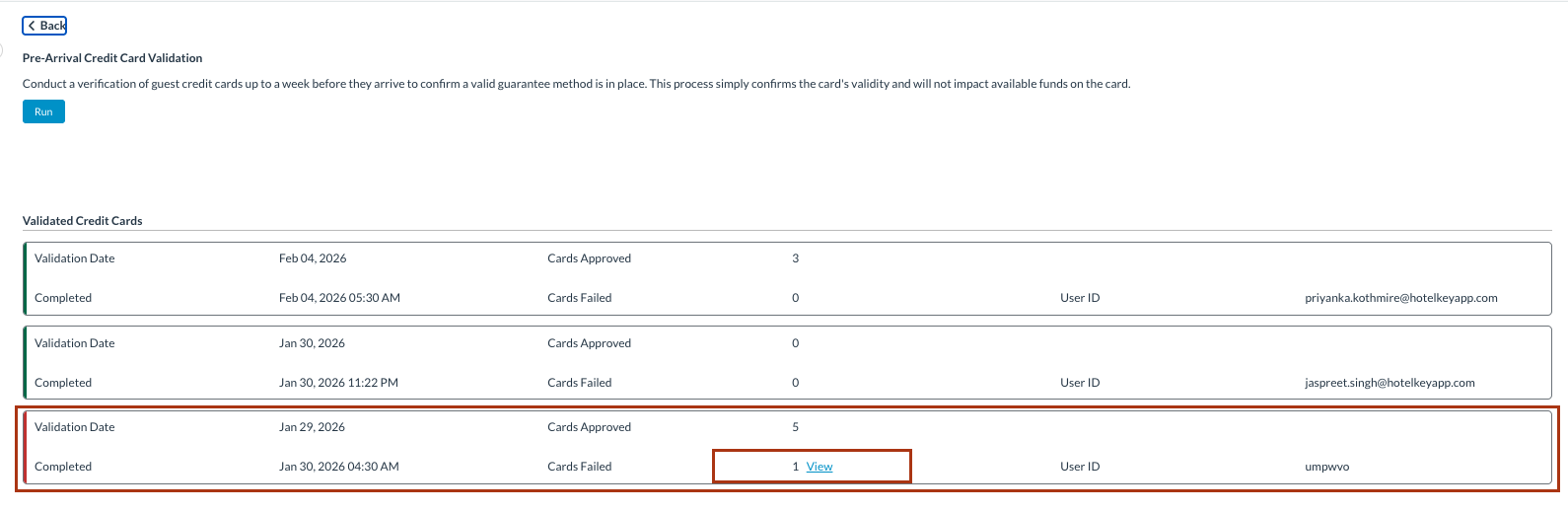This screenshot has width=1568, height=512.
Task: Click the credit card verification description paragraph
Action: click(x=576, y=84)
